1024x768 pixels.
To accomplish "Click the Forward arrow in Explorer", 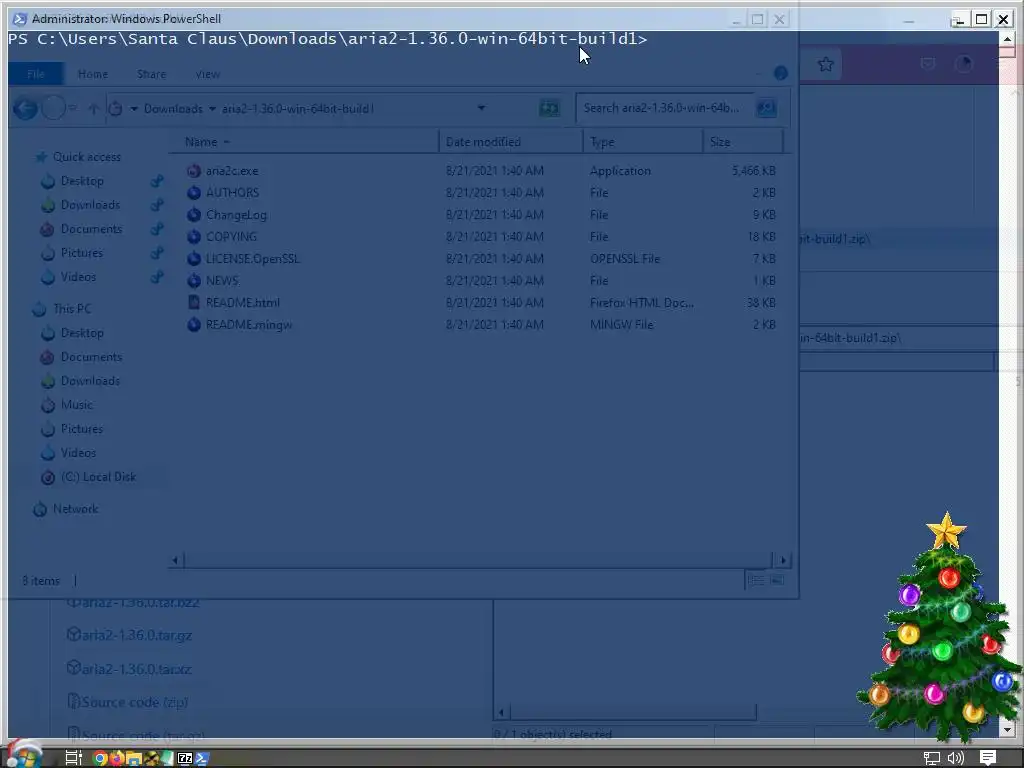I will 54,108.
